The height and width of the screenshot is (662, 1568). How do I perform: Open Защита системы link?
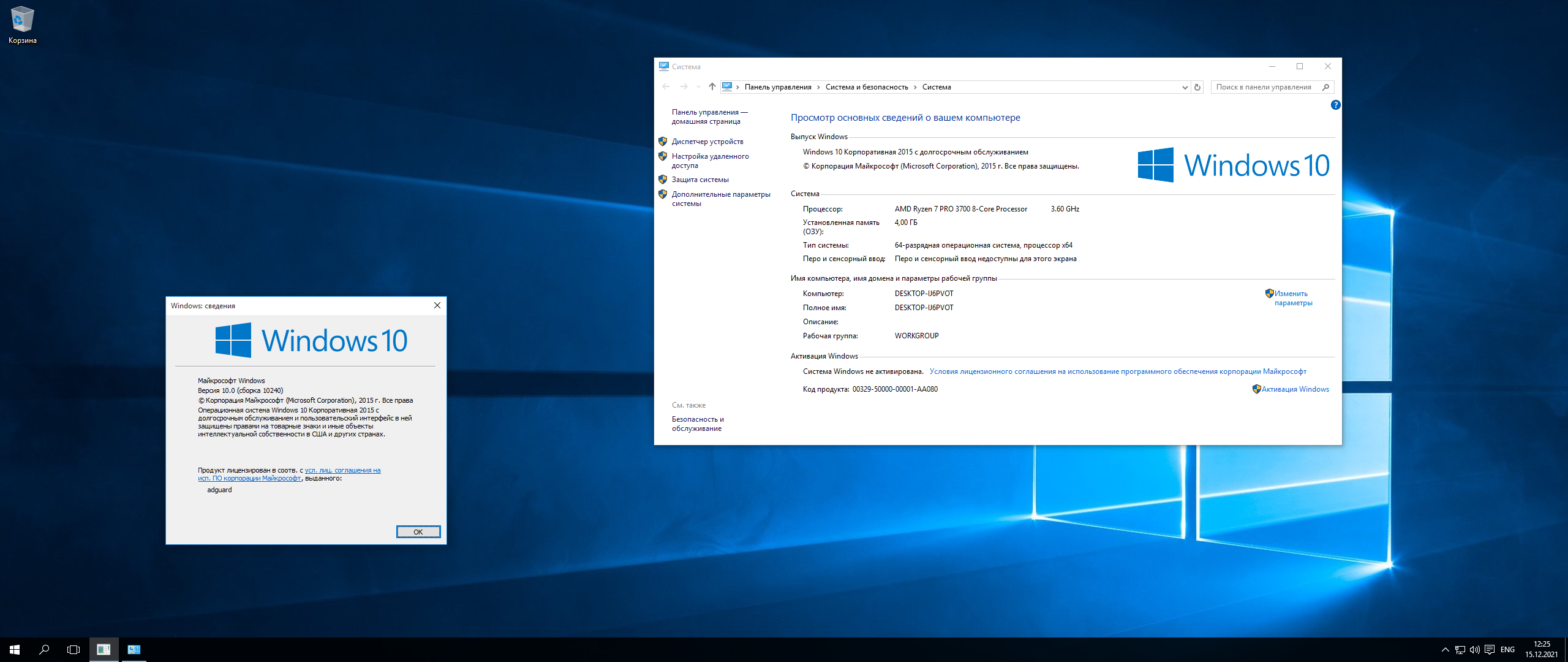coord(700,180)
